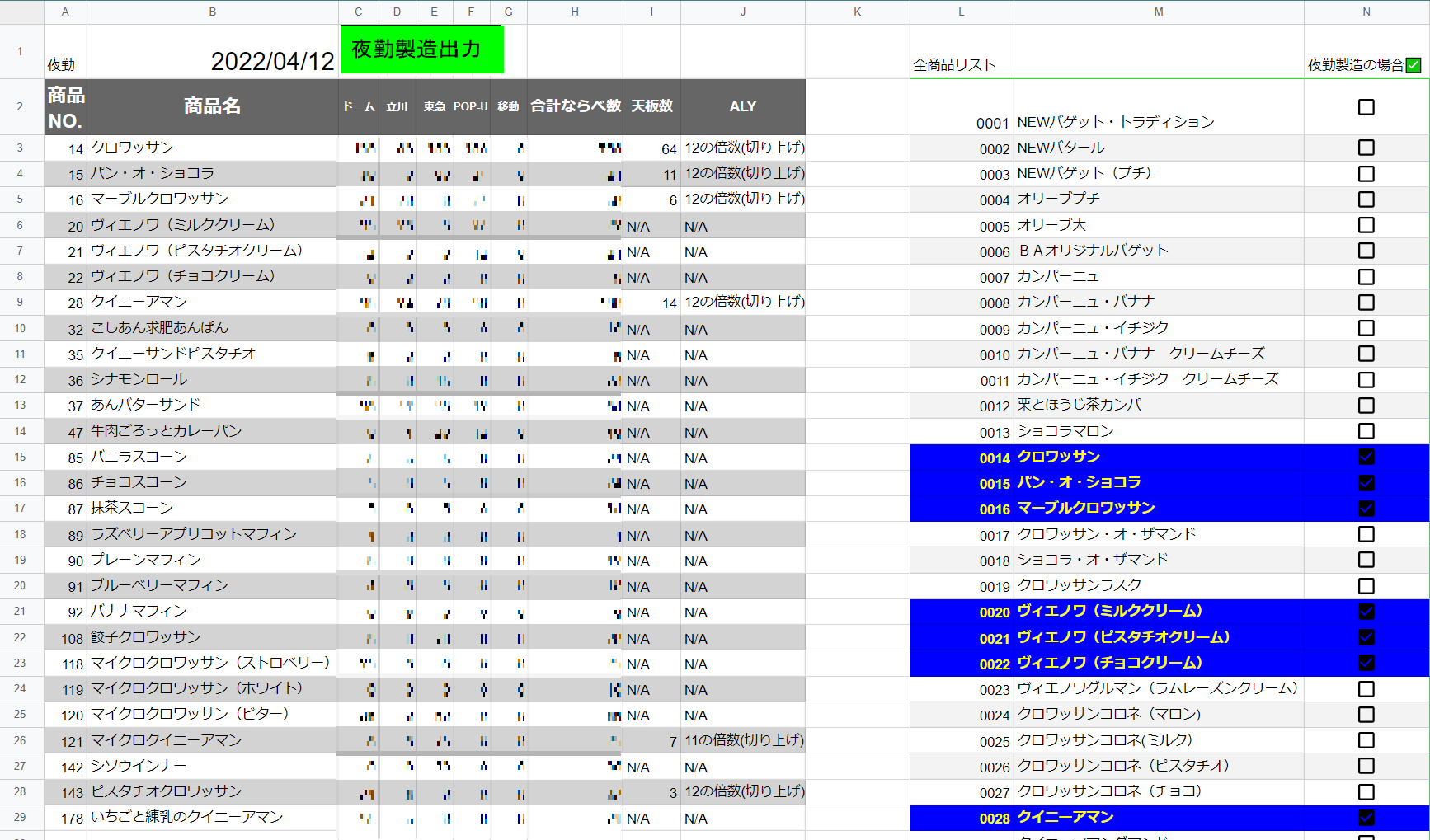
Task: Uncheck the 0021 ヴィエノワ(ピスタチオクリーム) checkbox
Action: [1366, 637]
